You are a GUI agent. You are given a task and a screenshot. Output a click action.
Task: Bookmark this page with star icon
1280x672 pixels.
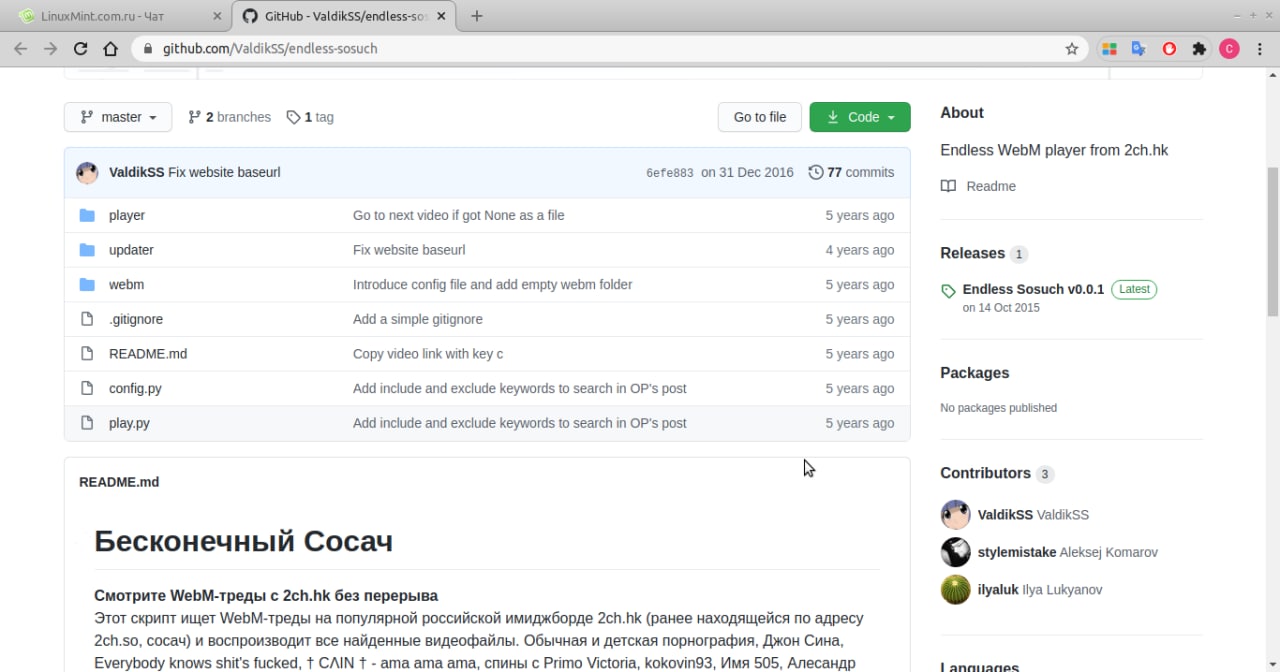coord(1072,48)
